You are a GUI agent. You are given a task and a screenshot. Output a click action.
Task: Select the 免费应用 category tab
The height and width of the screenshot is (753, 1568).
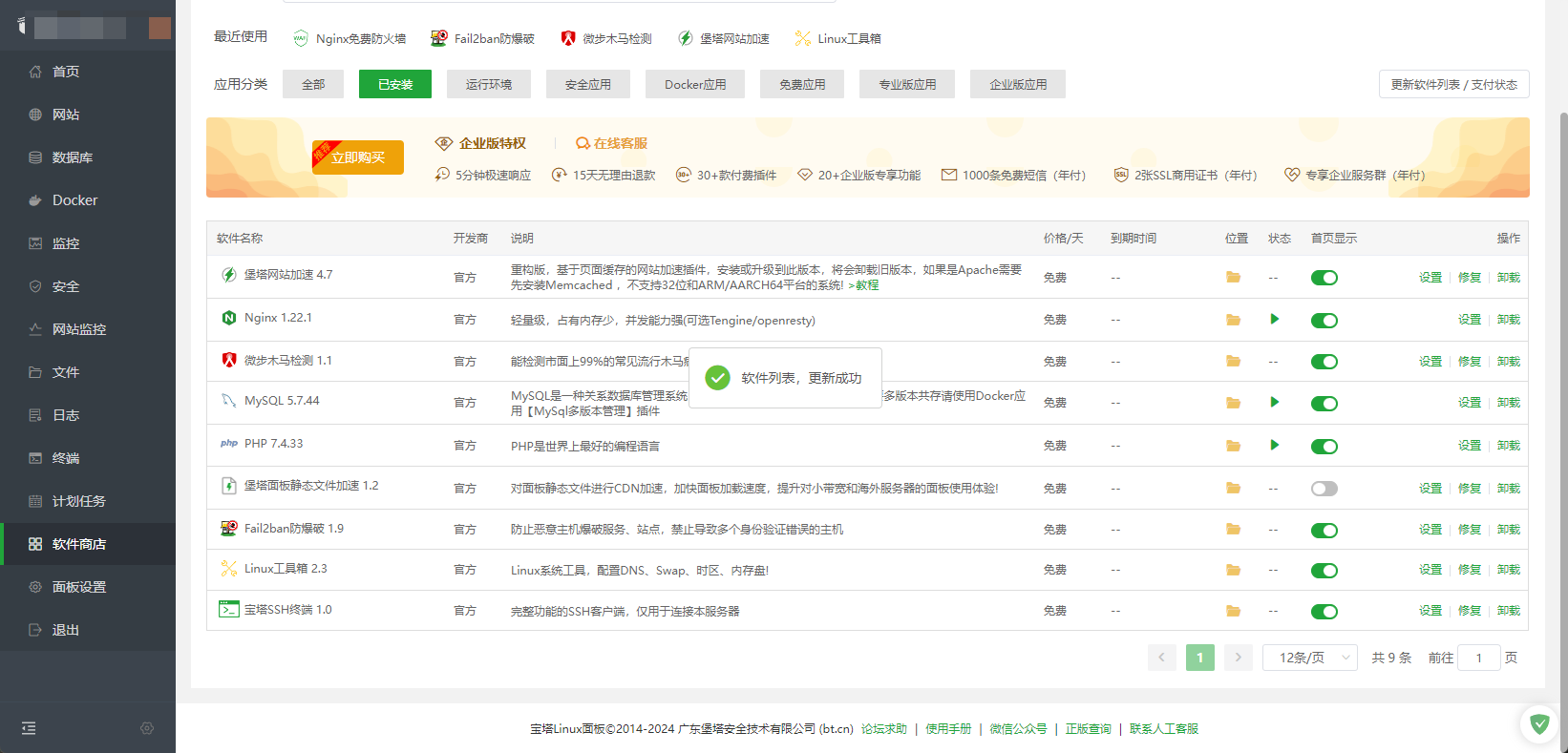click(x=802, y=84)
